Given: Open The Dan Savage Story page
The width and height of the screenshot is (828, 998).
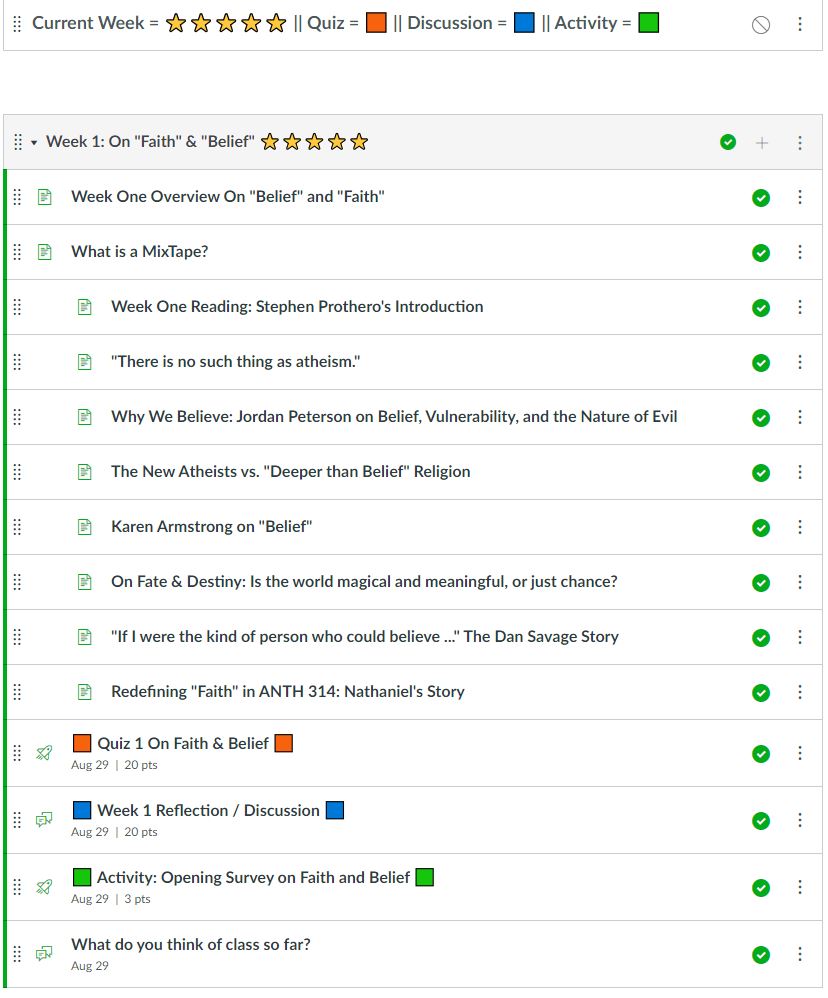Looking at the screenshot, I should (x=365, y=636).
